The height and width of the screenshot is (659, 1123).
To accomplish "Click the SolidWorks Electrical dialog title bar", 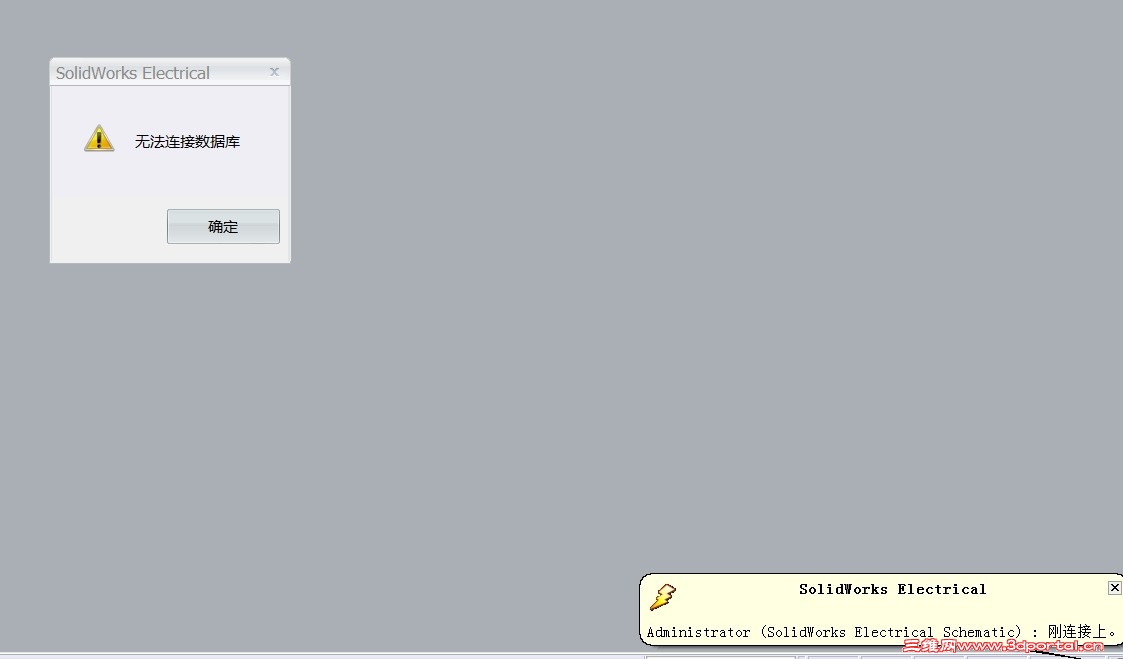I will click(170, 72).
